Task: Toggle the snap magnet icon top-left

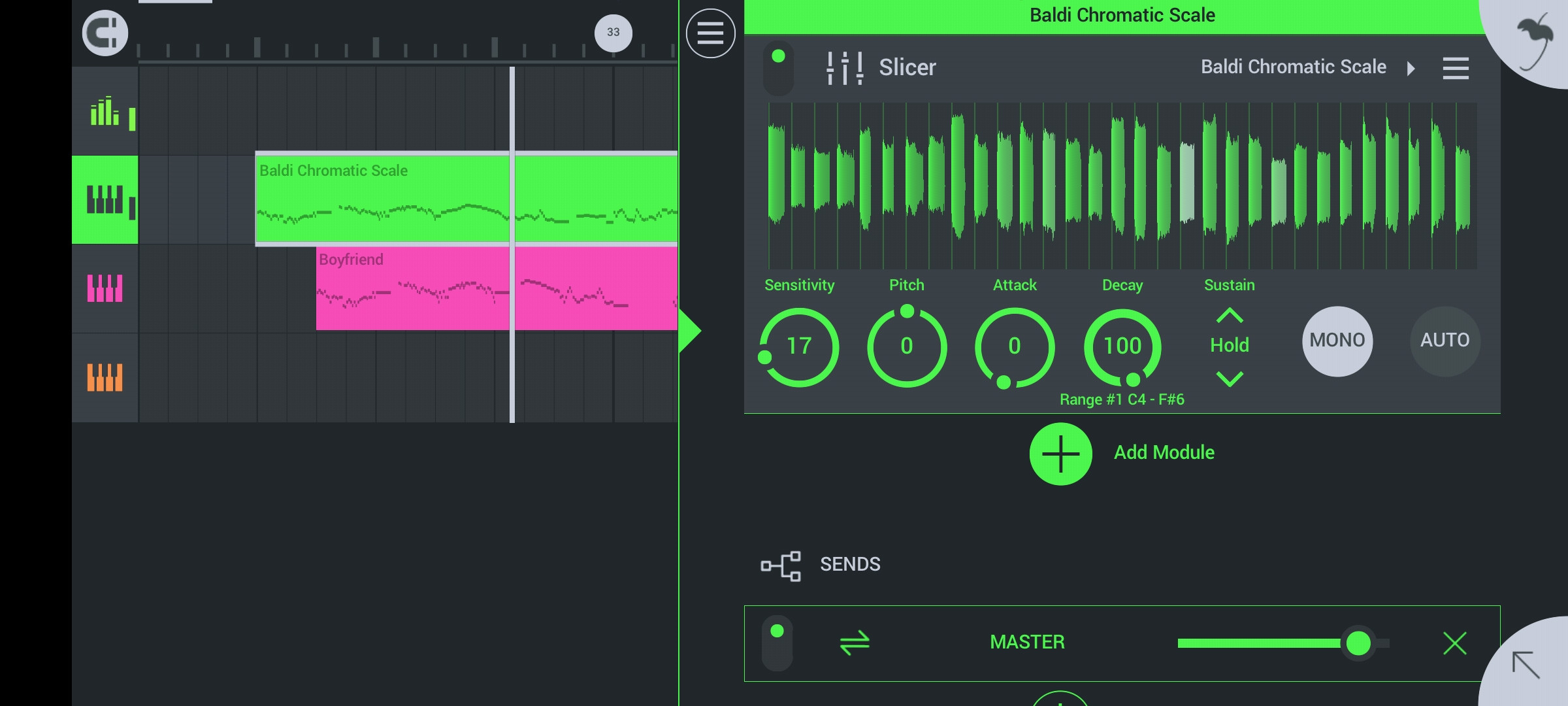Action: (x=103, y=33)
